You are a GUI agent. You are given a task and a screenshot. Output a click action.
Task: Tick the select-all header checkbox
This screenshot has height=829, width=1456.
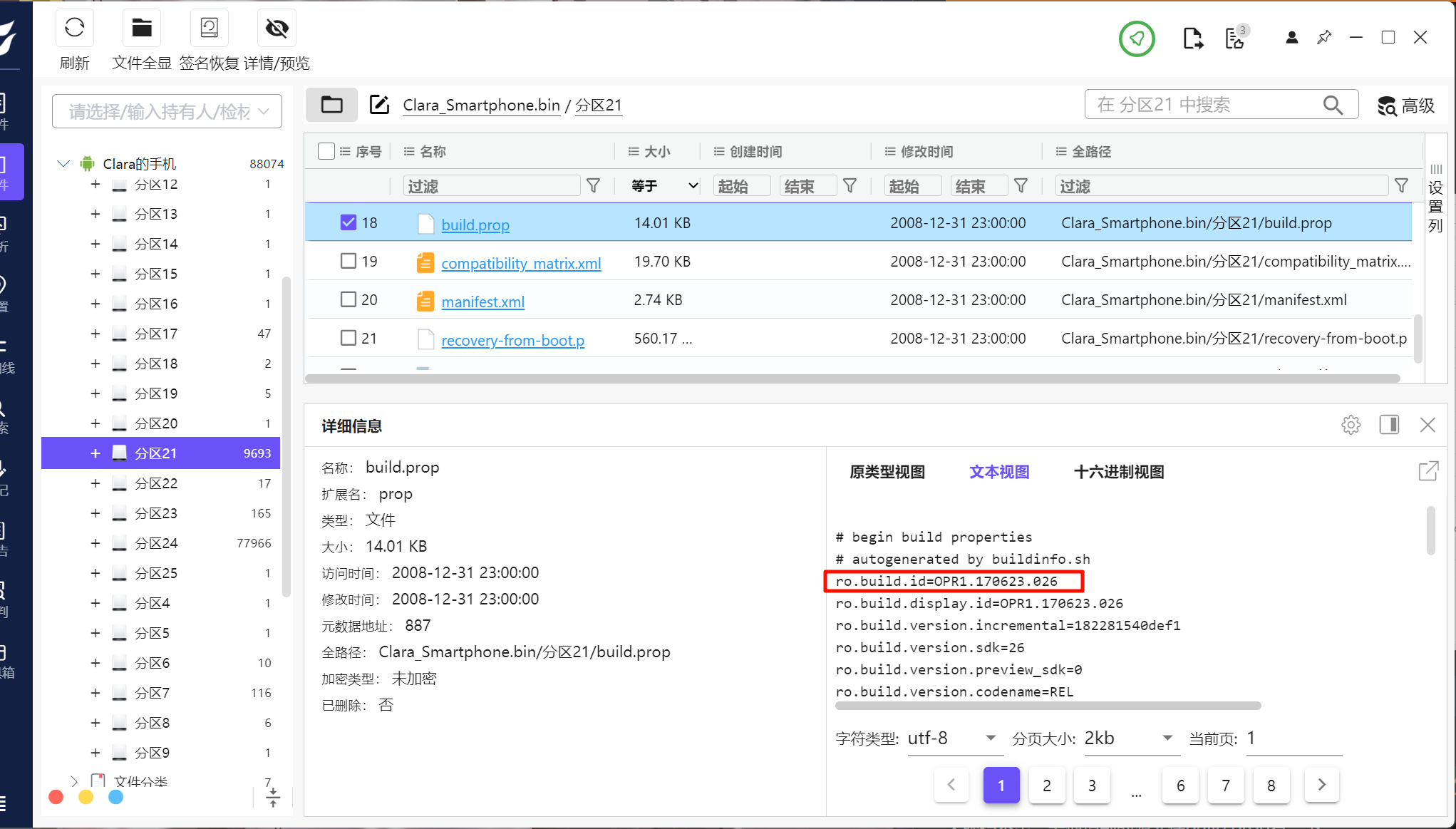(326, 151)
